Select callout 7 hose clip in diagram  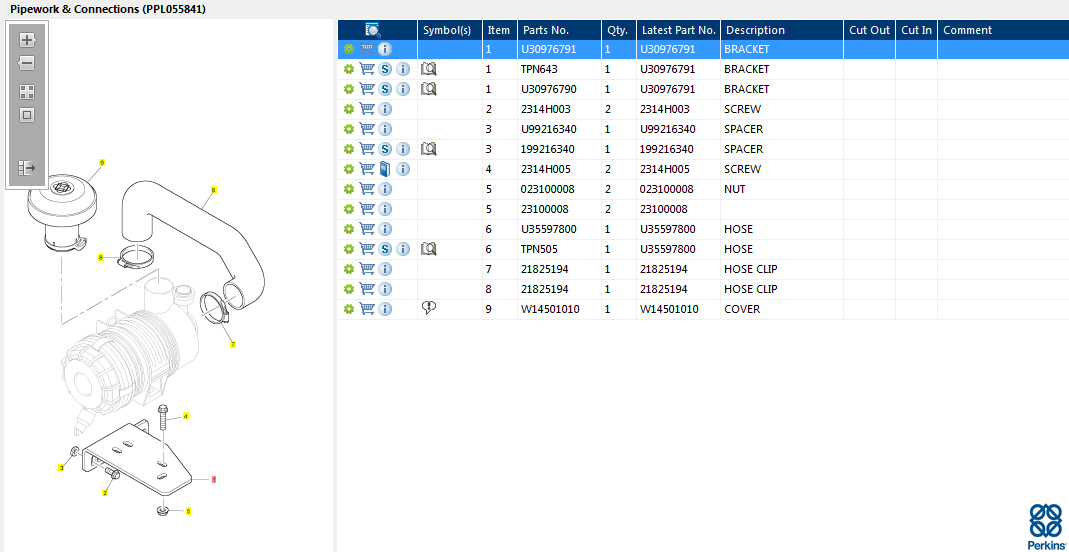coord(232,345)
